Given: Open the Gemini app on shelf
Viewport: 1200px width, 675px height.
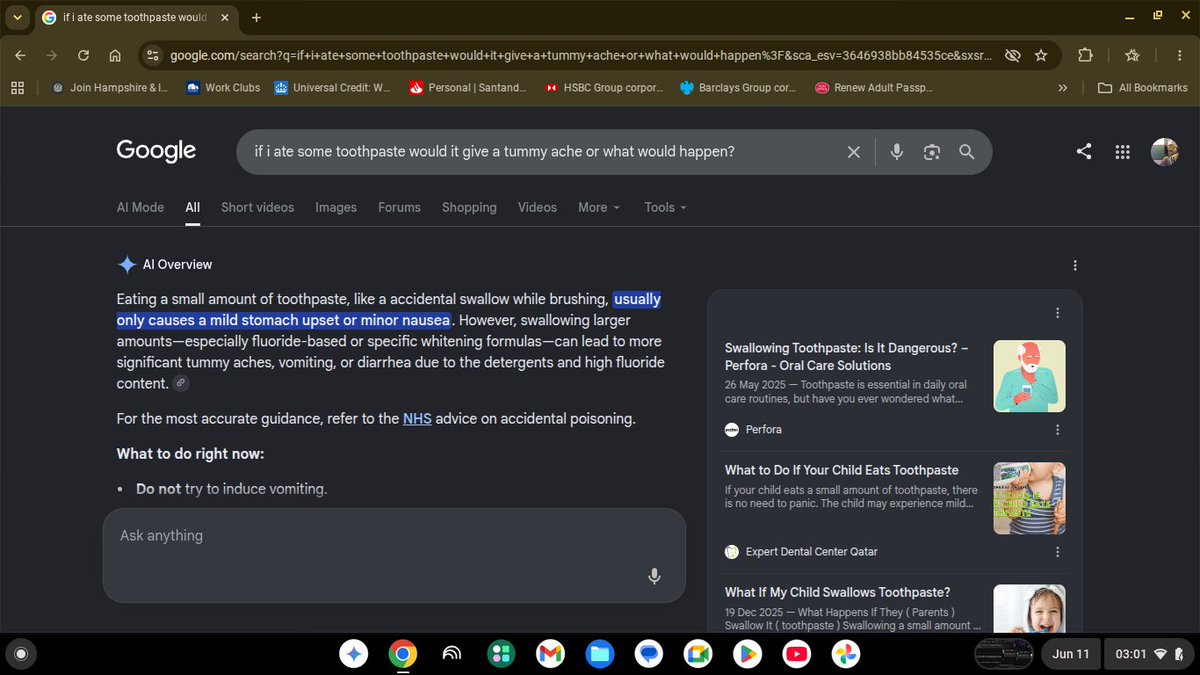Looking at the screenshot, I should pyautogui.click(x=353, y=654).
